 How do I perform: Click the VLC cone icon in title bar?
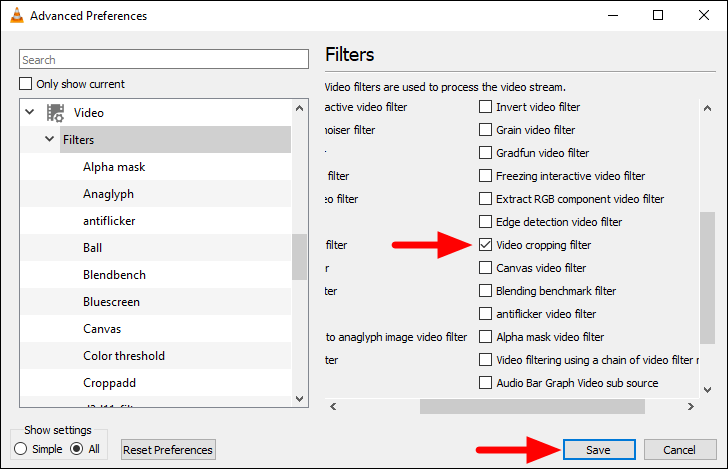coord(17,15)
